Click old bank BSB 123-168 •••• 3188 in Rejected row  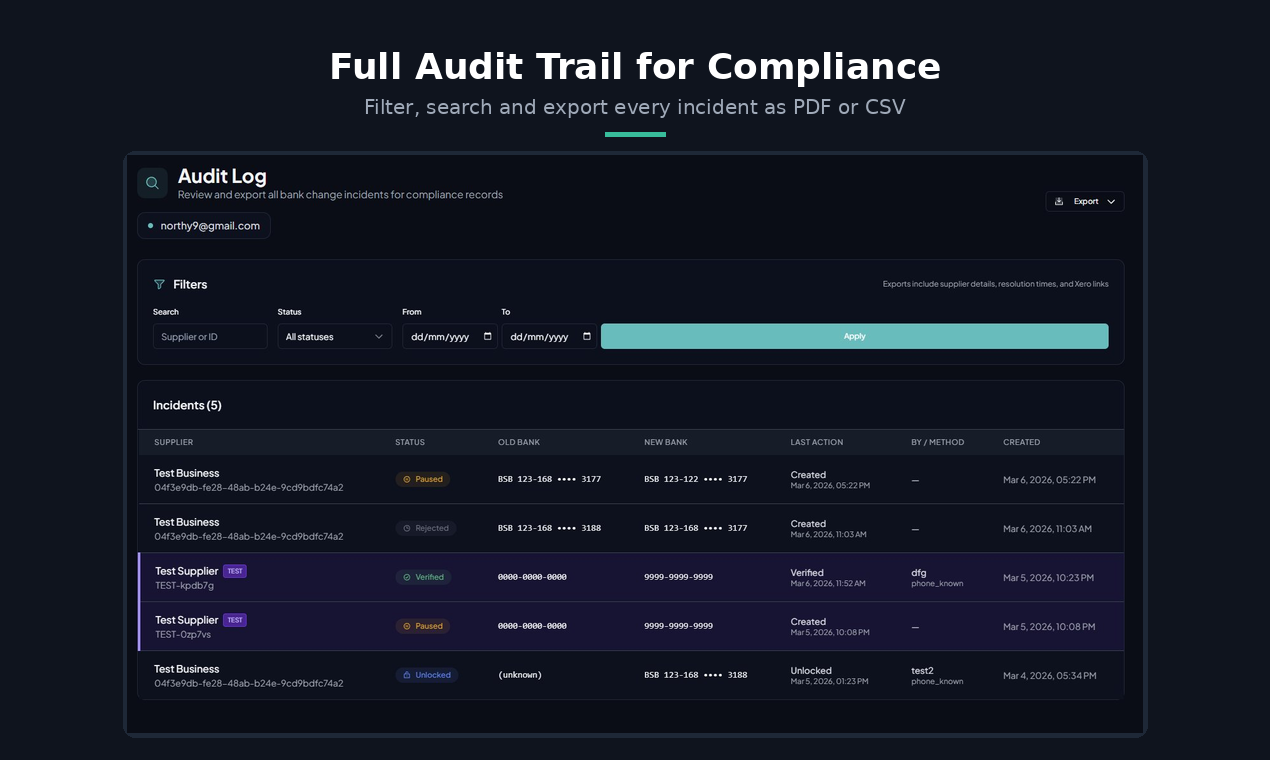550,528
